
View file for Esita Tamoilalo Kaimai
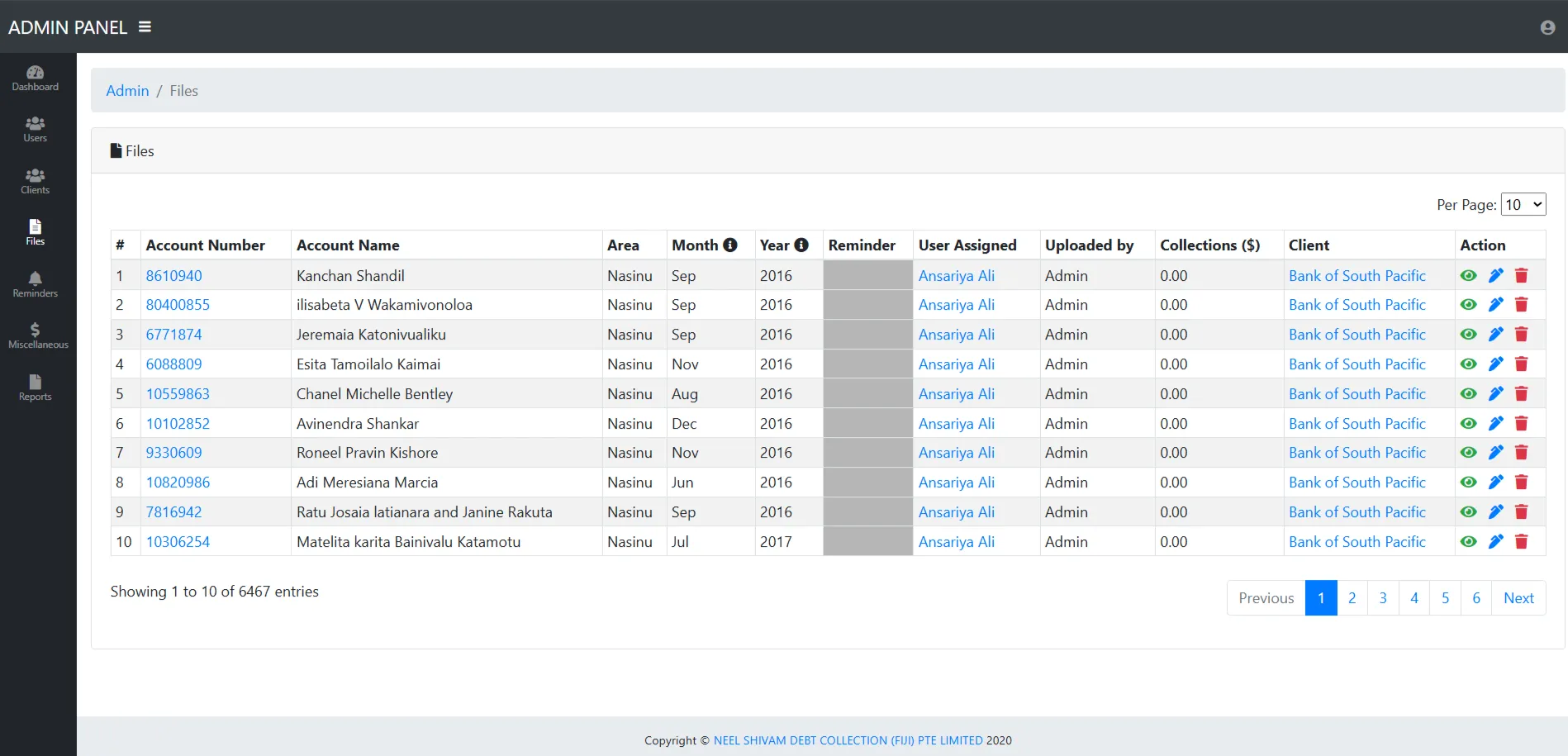[1468, 364]
